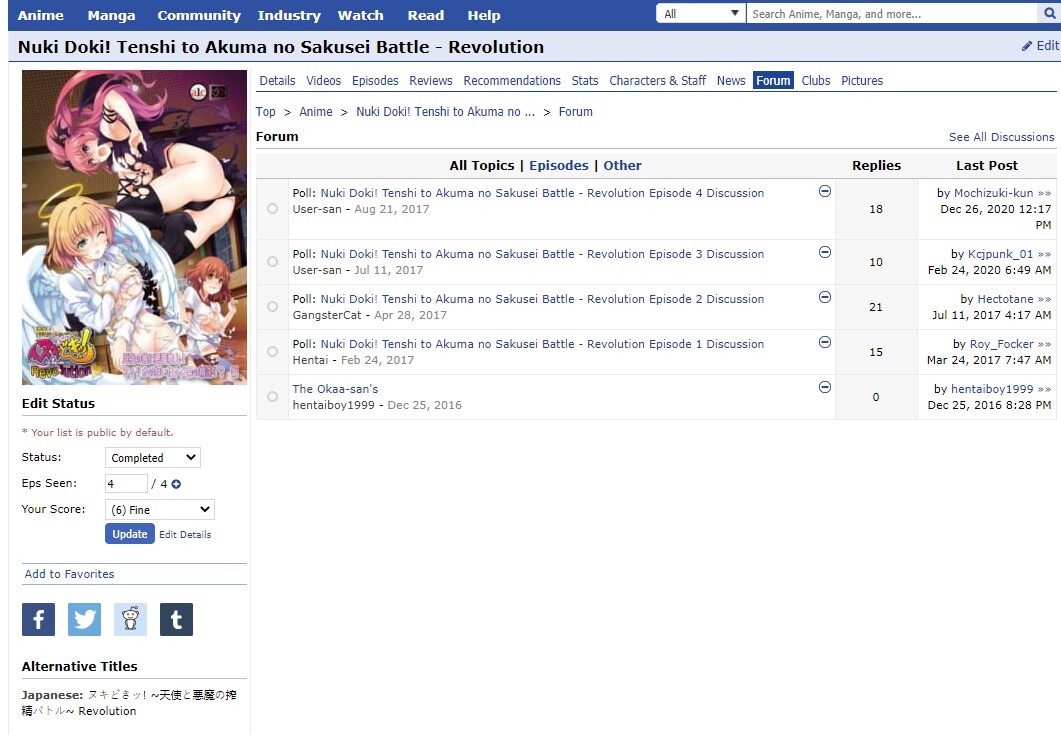This screenshot has height=735, width=1061.
Task: Click the topic status circle for Episode 2 Discussion
Action: (272, 307)
